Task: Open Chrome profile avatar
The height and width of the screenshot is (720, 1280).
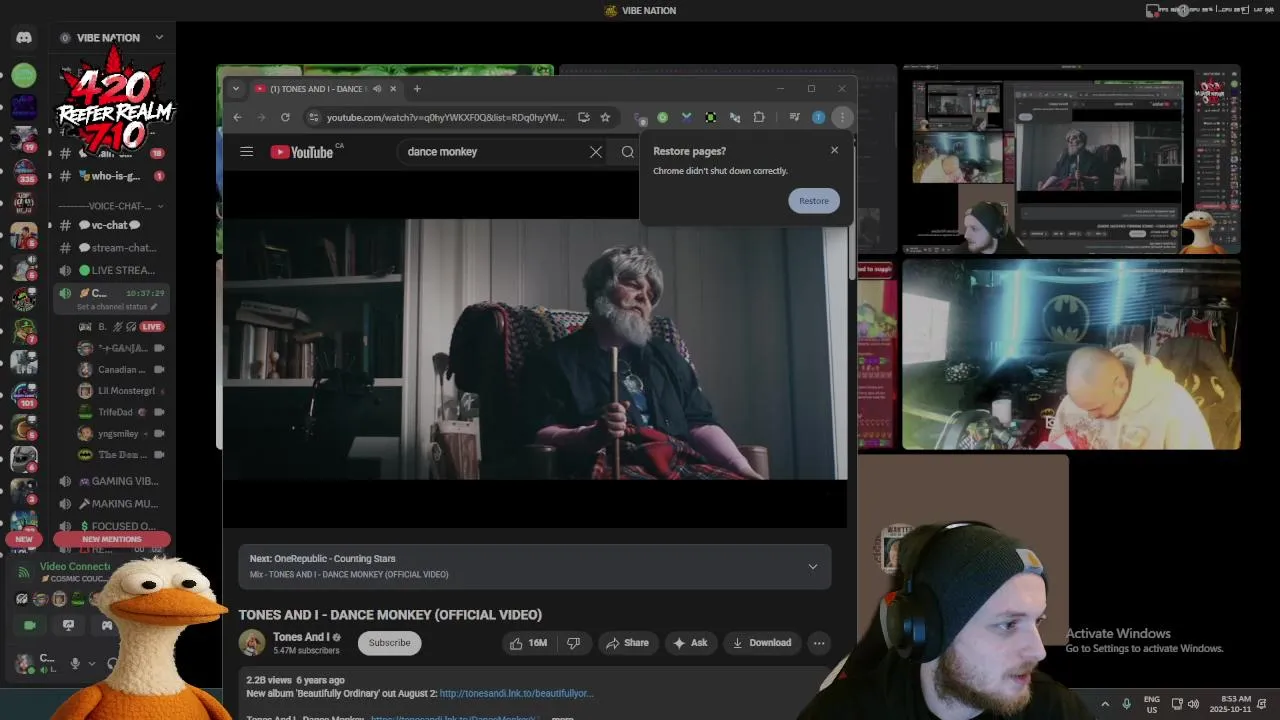Action: tap(818, 117)
